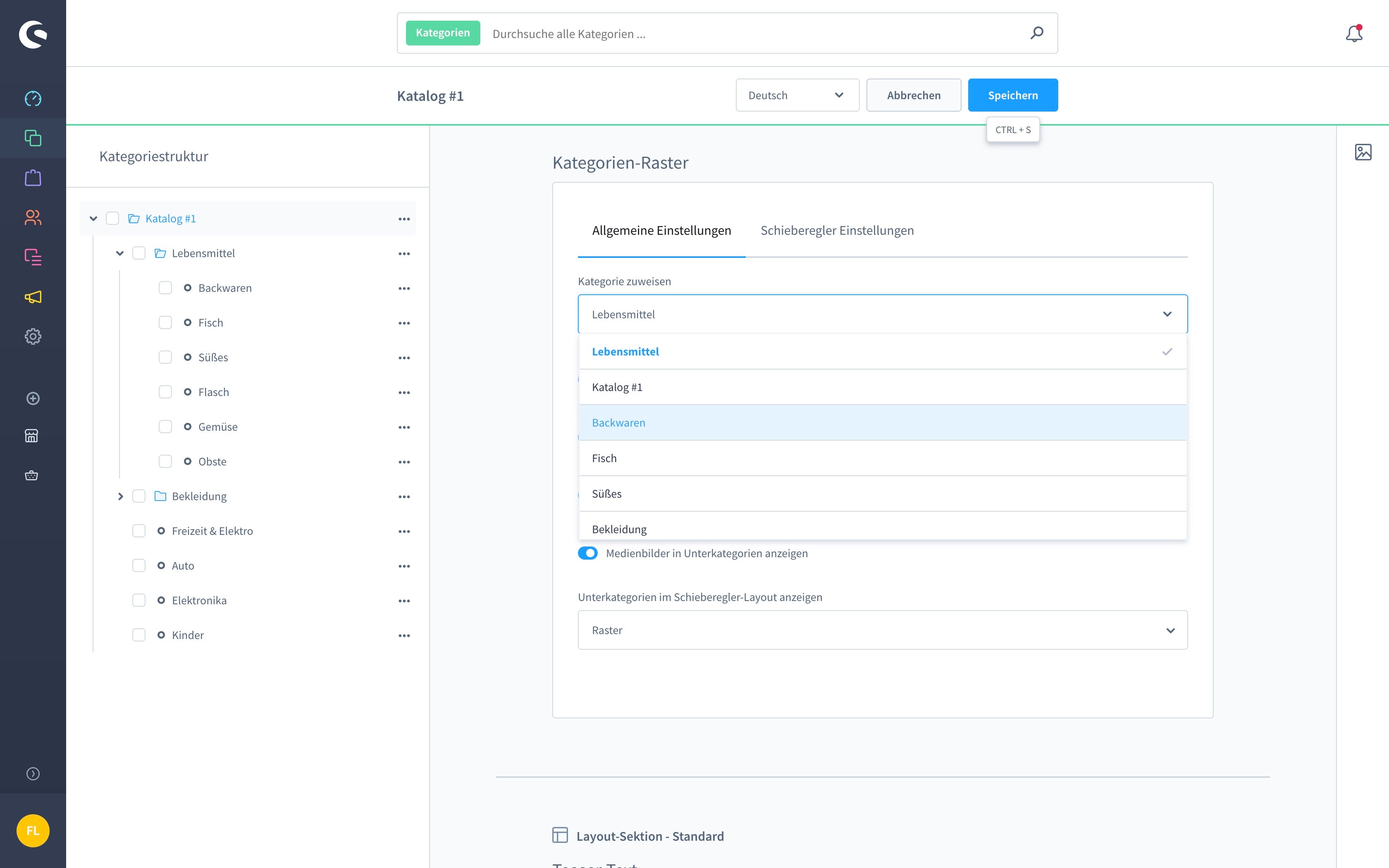Open the Lebensmittel row context menu dots
Screen dimensions: 1389x868
(404, 254)
